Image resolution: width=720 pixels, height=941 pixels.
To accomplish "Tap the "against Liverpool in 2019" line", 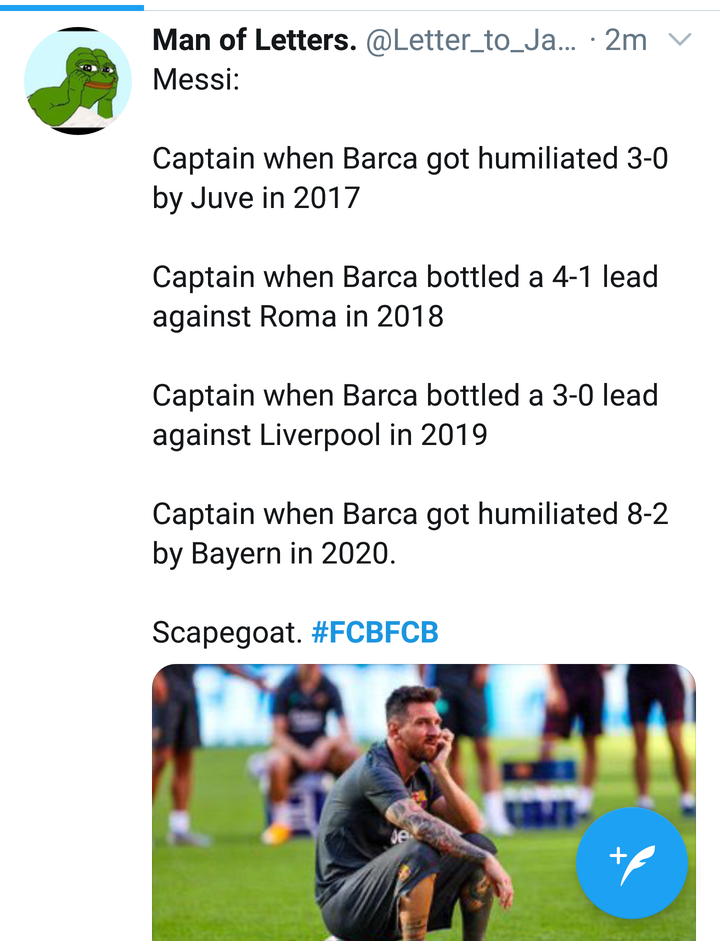I will pos(319,435).
